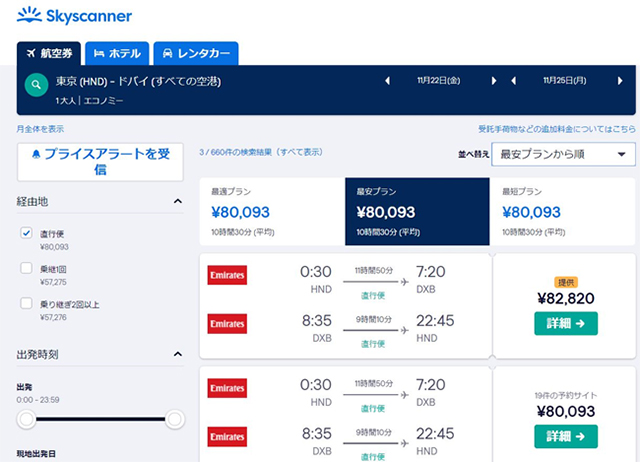
Task: Collapse the 出発時刻 filter section
Action: point(178,354)
